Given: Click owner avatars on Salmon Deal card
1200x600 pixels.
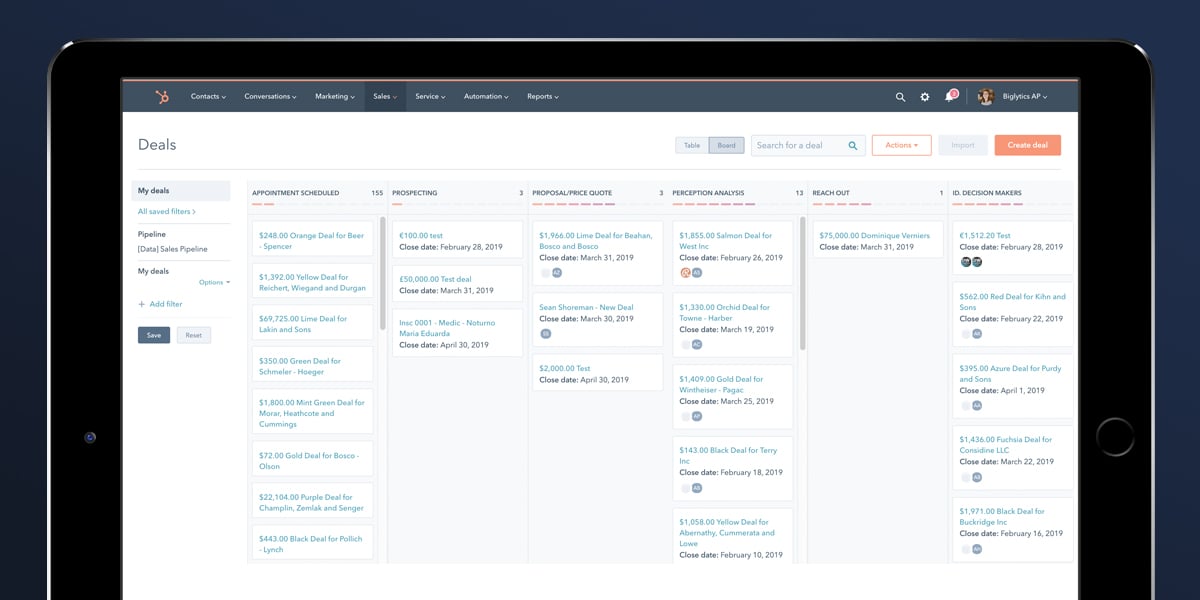Looking at the screenshot, I should click(x=691, y=272).
